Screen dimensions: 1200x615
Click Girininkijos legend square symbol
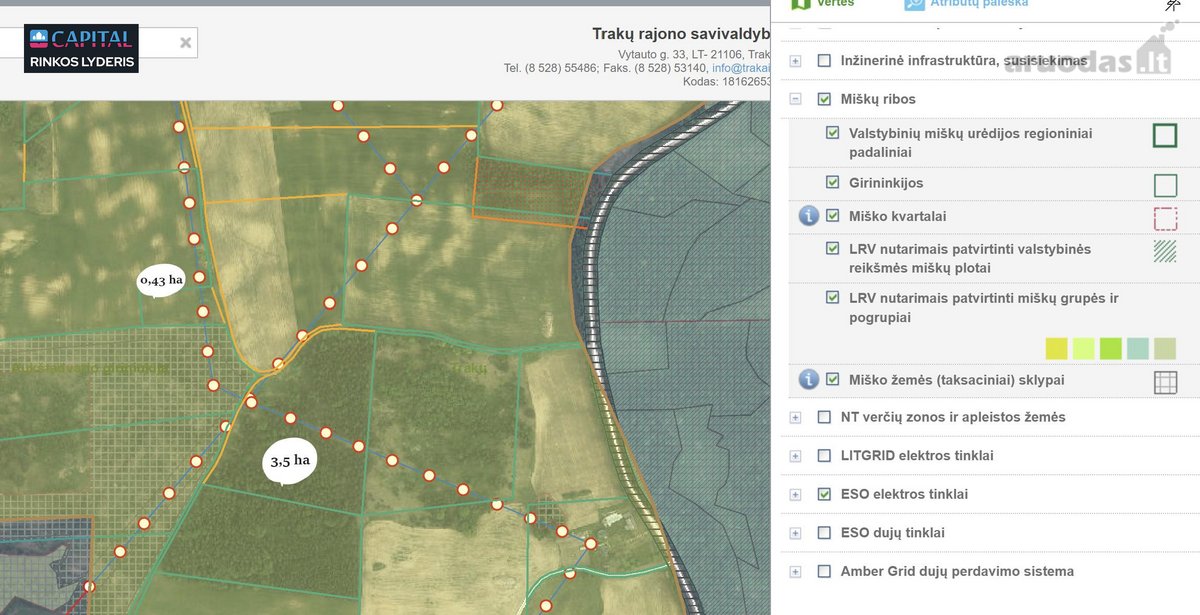click(x=1165, y=185)
